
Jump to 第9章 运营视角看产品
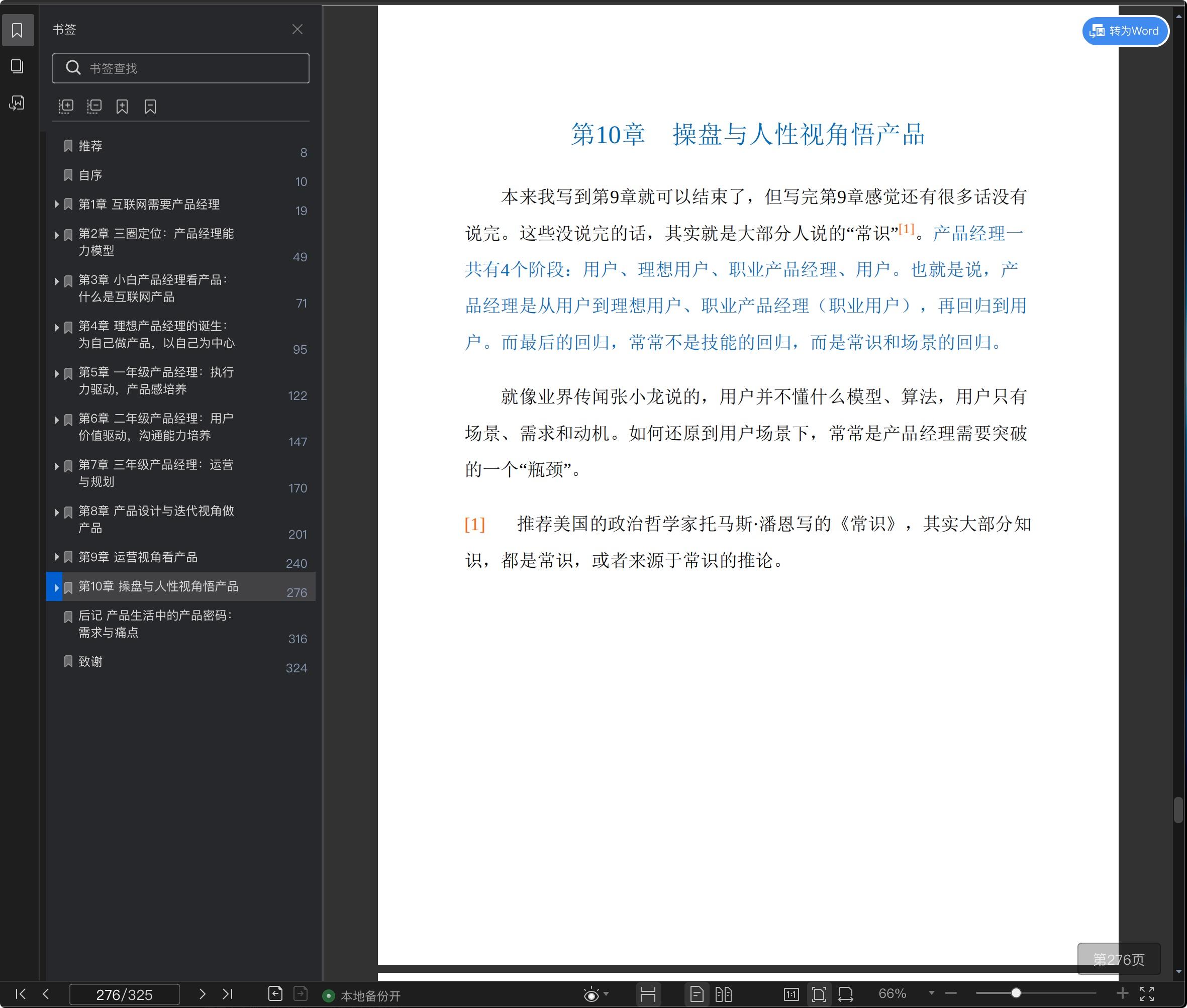pos(138,557)
